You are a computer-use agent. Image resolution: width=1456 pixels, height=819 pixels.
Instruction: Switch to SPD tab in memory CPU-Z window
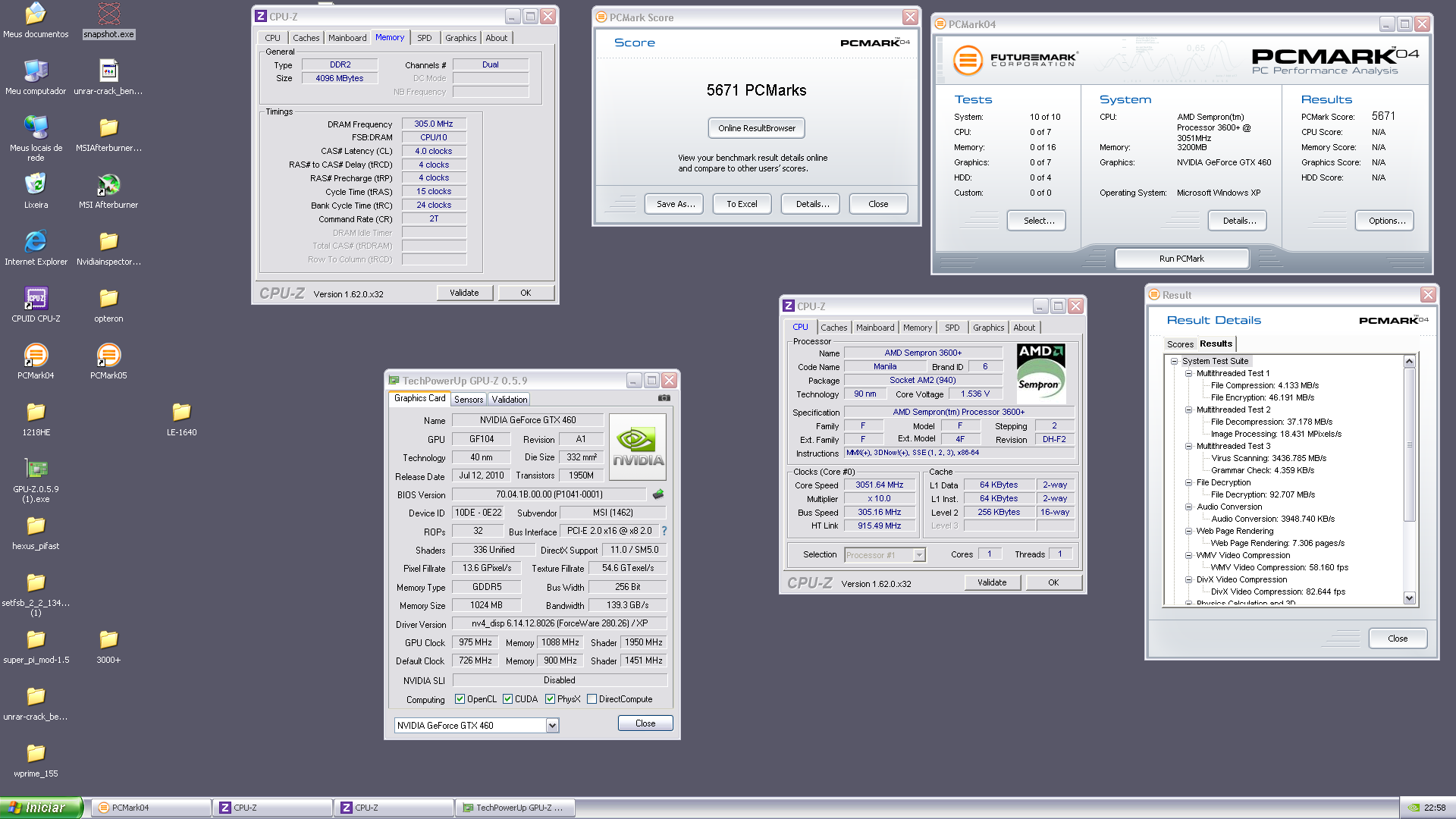click(x=425, y=38)
